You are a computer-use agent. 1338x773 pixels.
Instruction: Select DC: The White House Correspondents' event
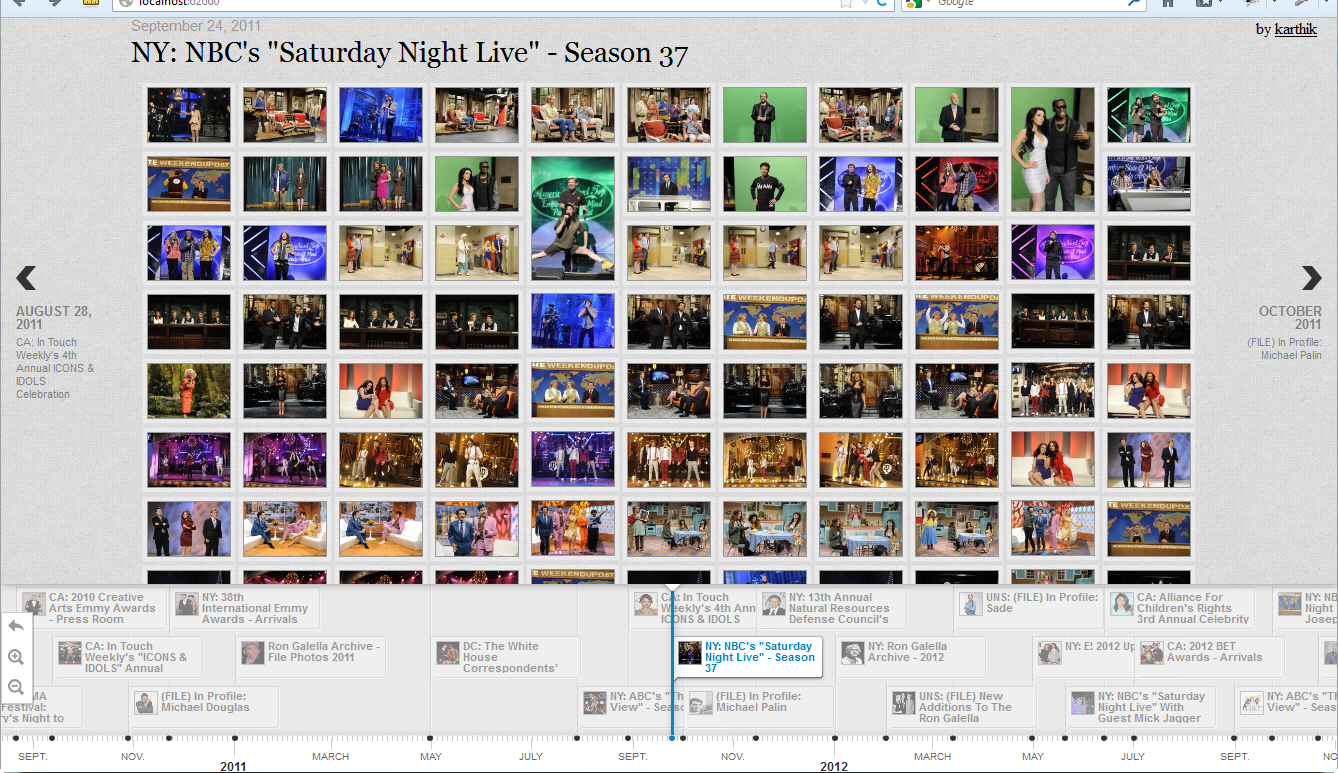click(506, 657)
